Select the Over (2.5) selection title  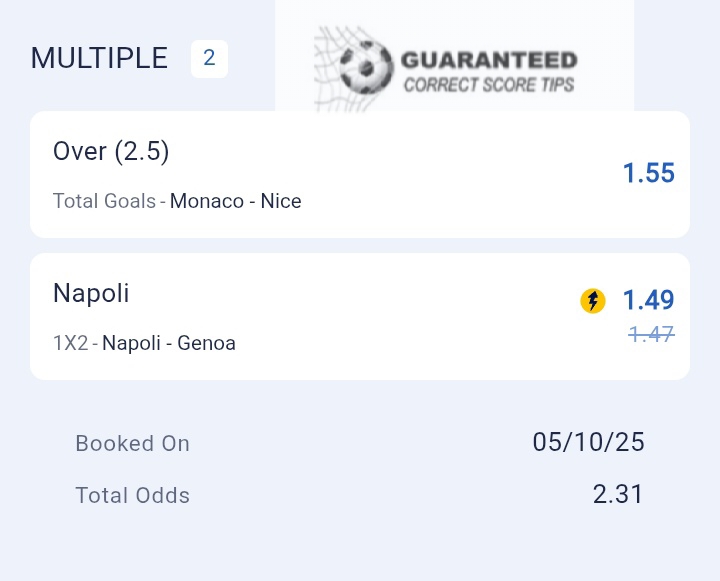(x=111, y=151)
